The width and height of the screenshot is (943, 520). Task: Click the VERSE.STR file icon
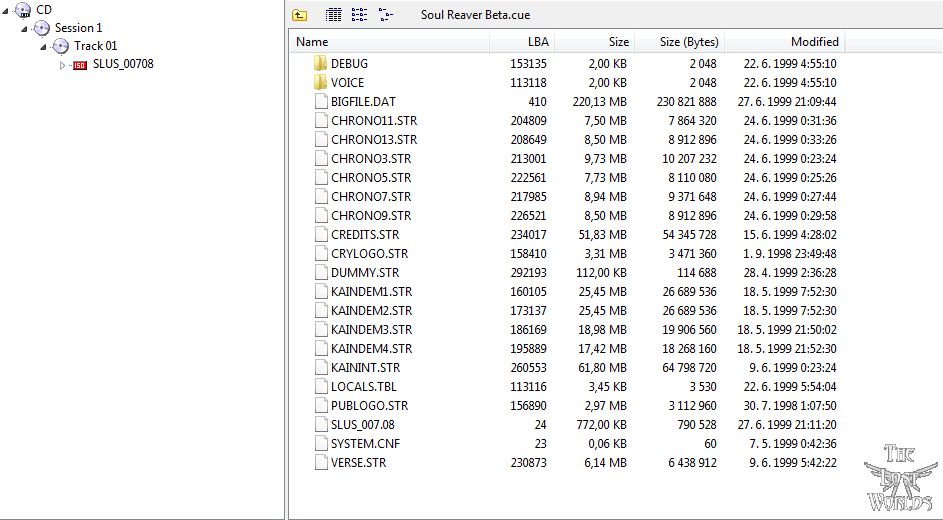pos(321,462)
